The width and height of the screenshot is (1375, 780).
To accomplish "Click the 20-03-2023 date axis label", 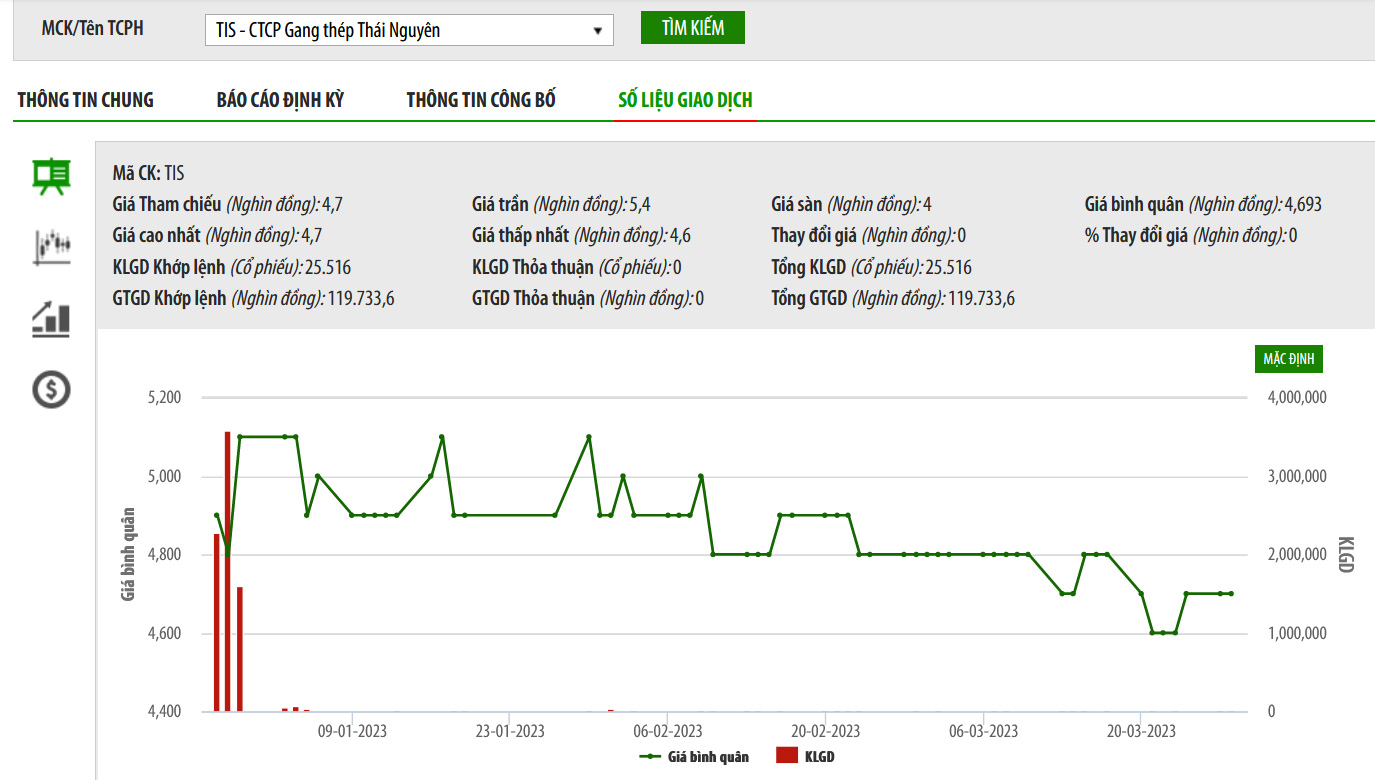I will [1140, 731].
